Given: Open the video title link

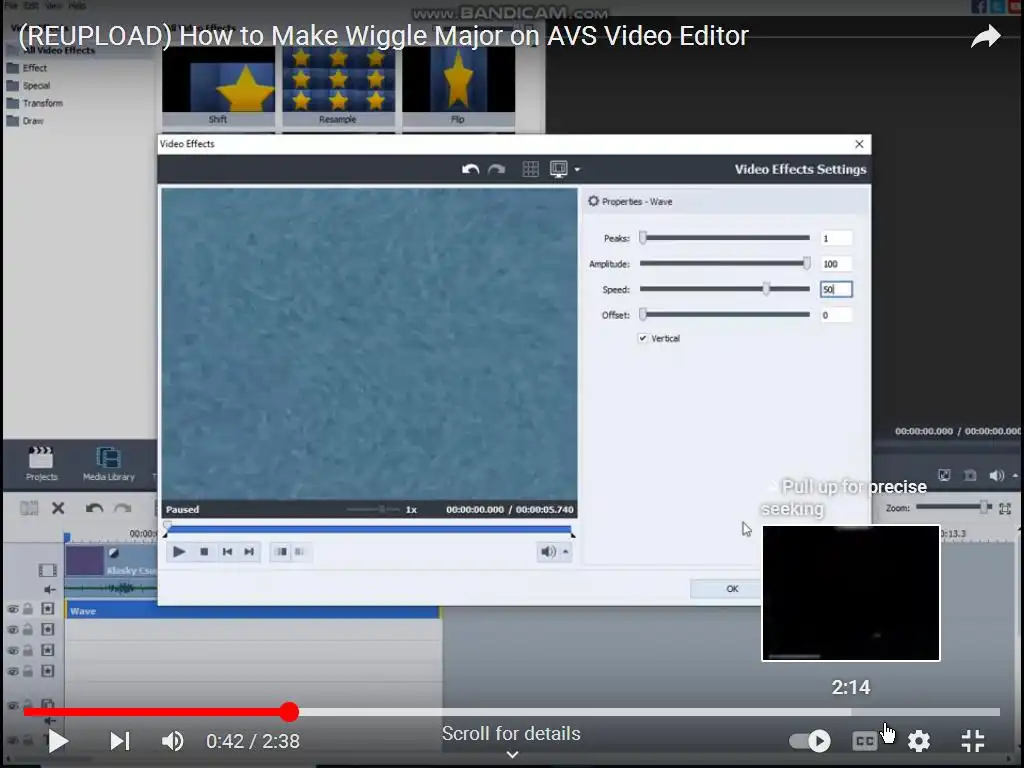Looking at the screenshot, I should [383, 36].
